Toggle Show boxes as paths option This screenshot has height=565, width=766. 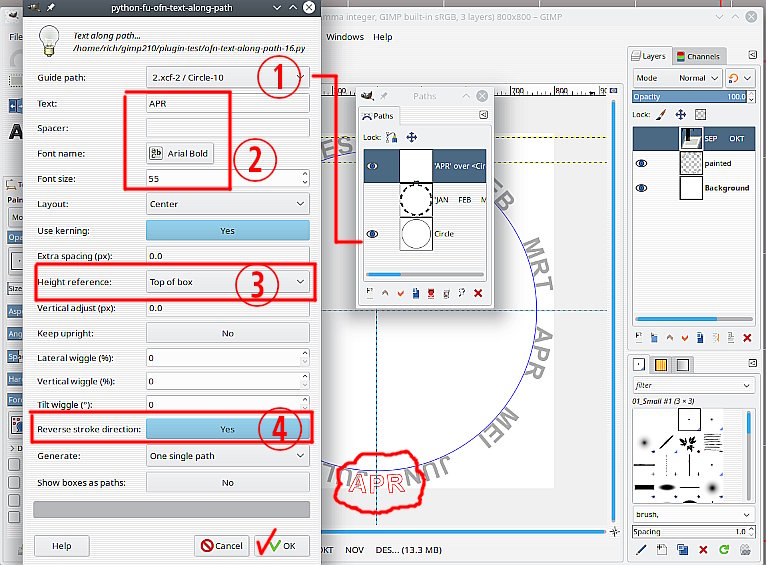228,482
